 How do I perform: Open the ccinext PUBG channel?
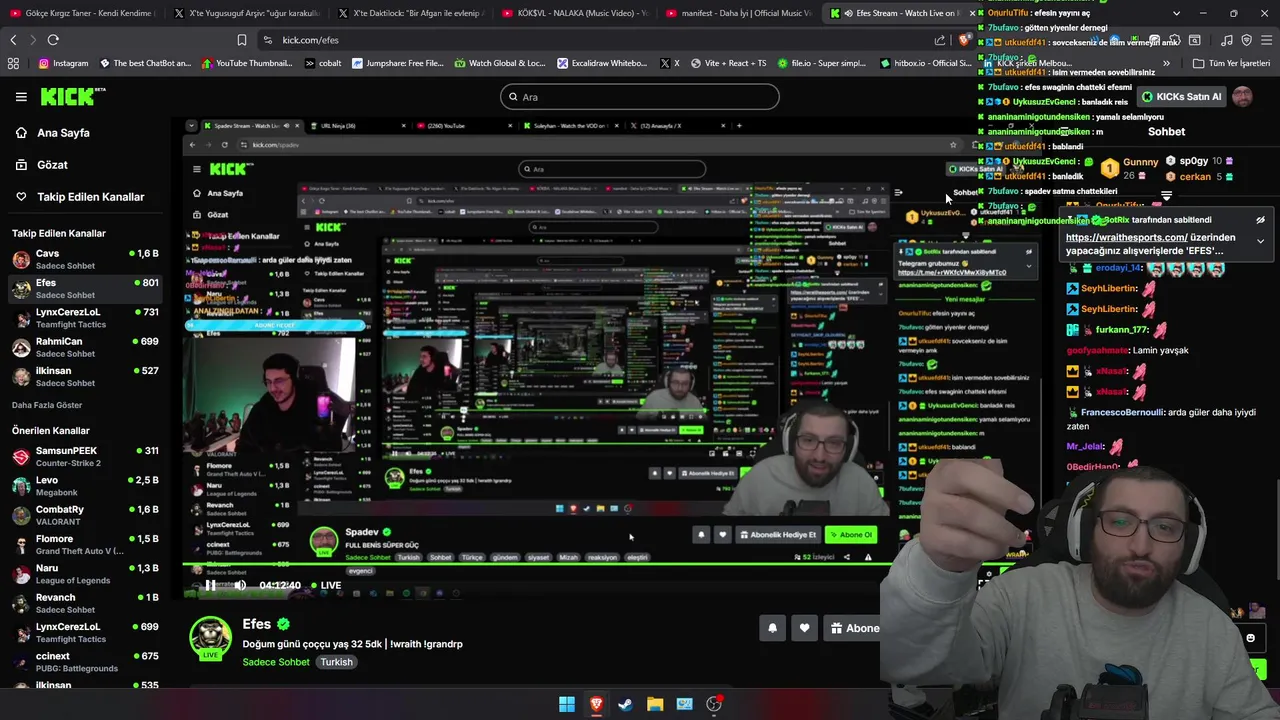85,662
